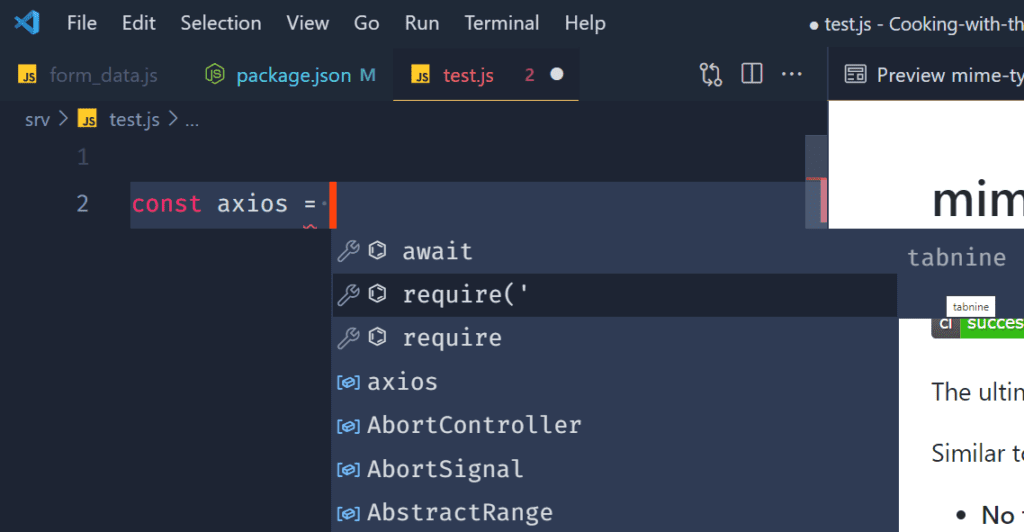This screenshot has height=532, width=1024.
Task: Click the test.js breadcrumb item
Action: click(x=134, y=119)
